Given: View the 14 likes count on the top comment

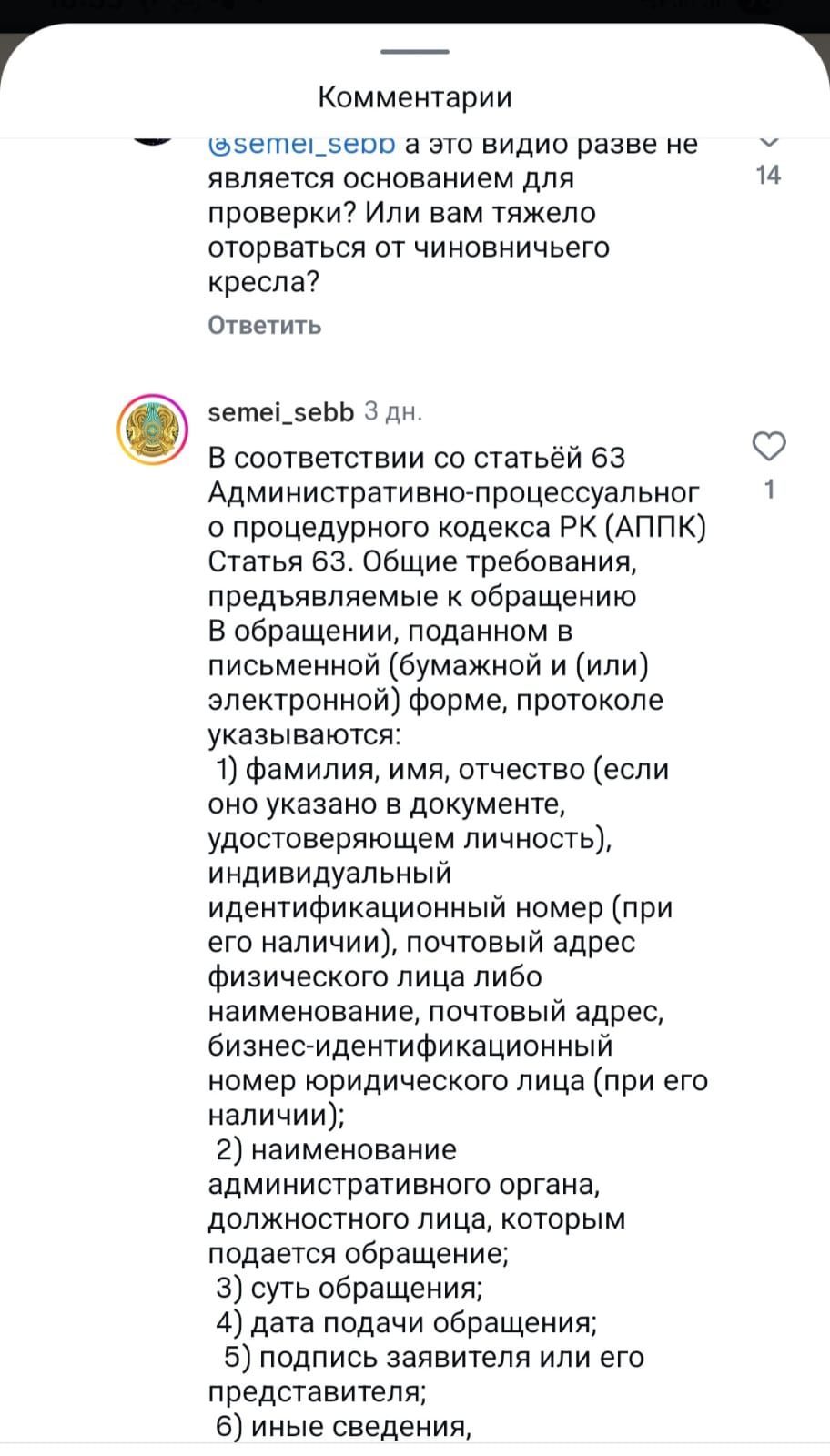Looking at the screenshot, I should click(768, 175).
